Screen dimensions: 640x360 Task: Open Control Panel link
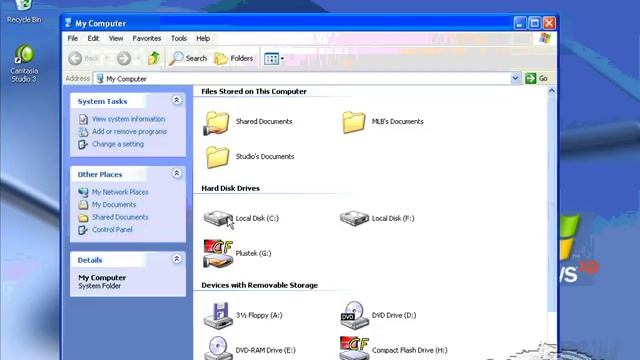tap(112, 229)
